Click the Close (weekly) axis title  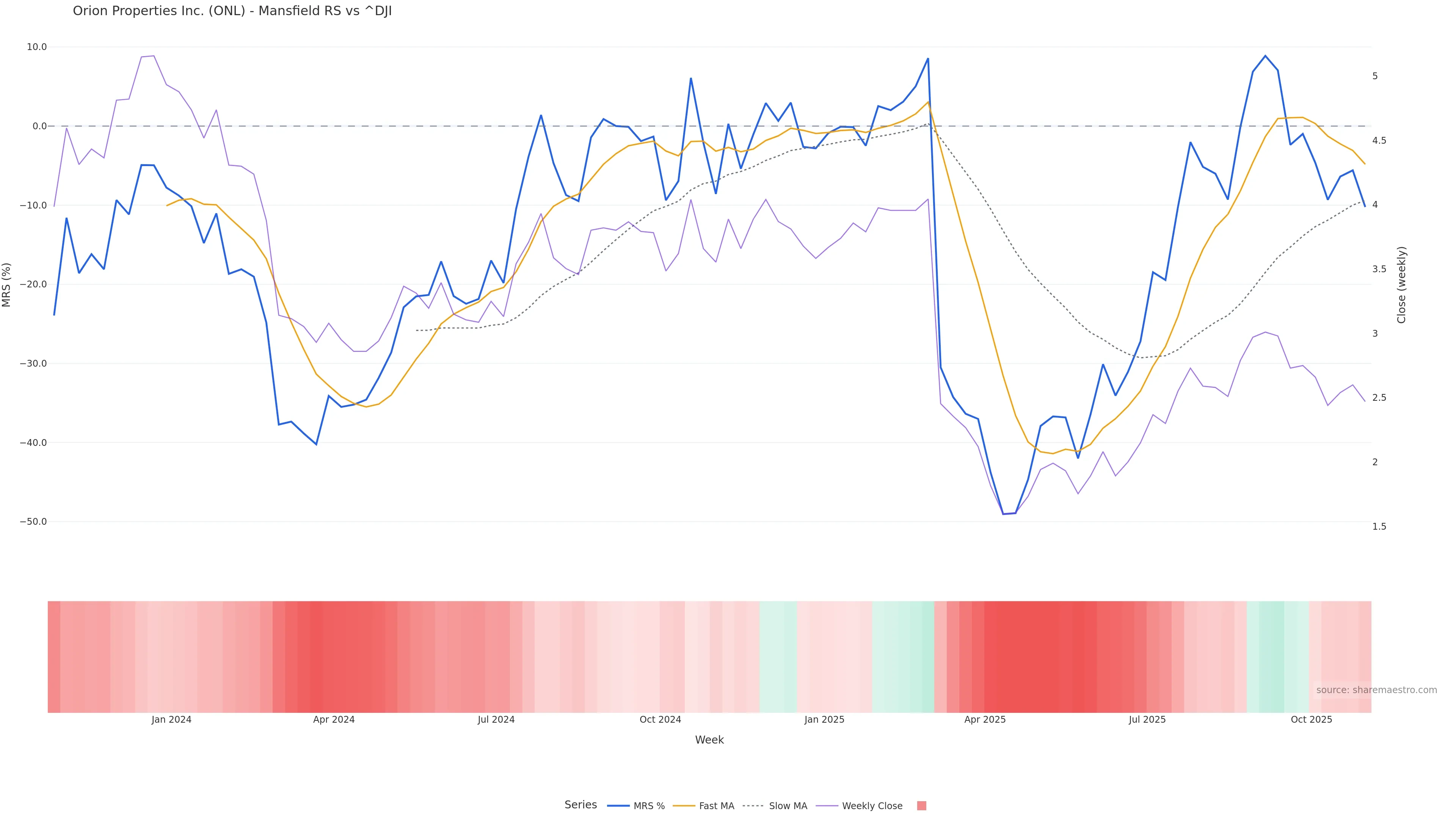(1401, 284)
